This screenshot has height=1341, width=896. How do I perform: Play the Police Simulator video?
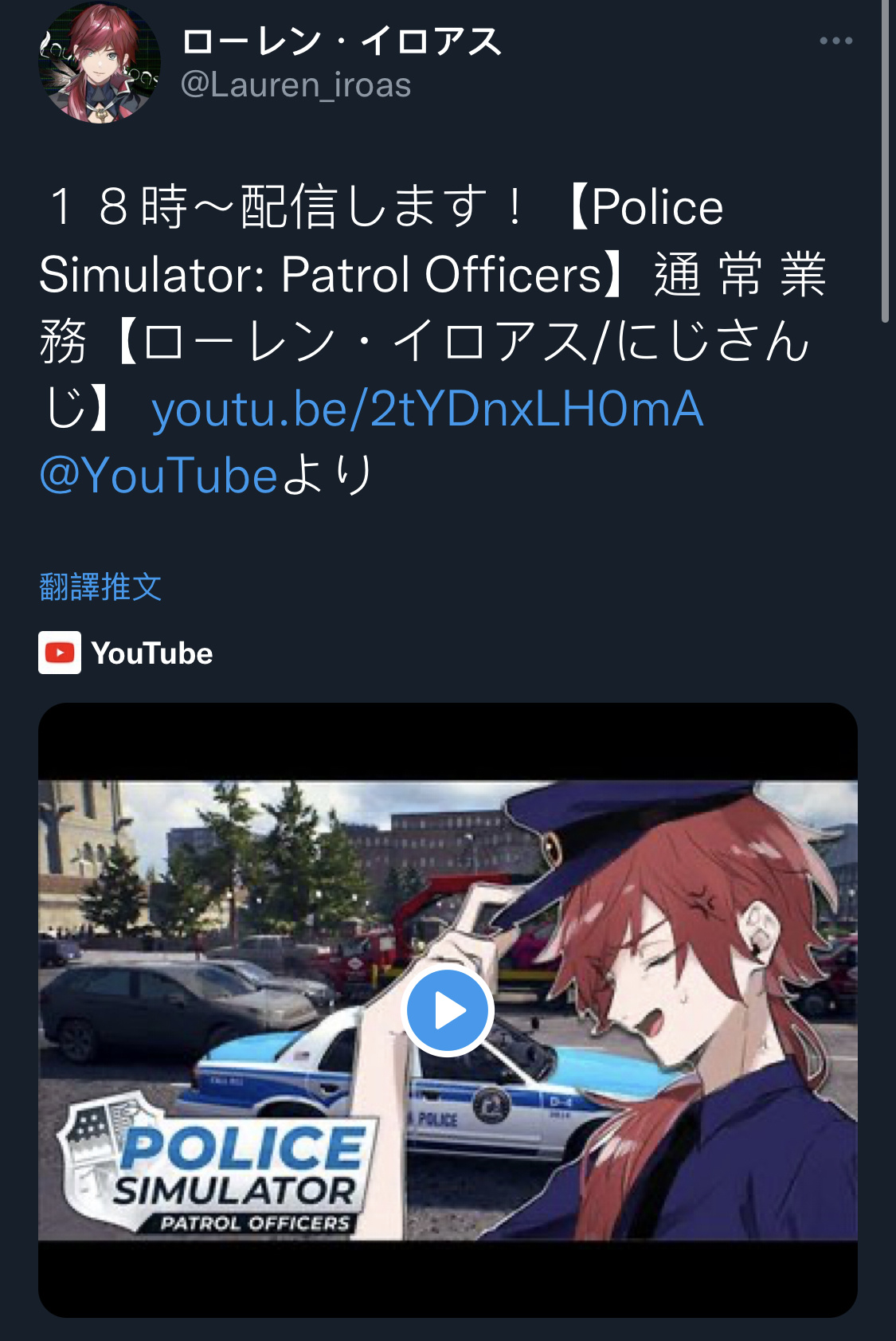[x=448, y=1010]
